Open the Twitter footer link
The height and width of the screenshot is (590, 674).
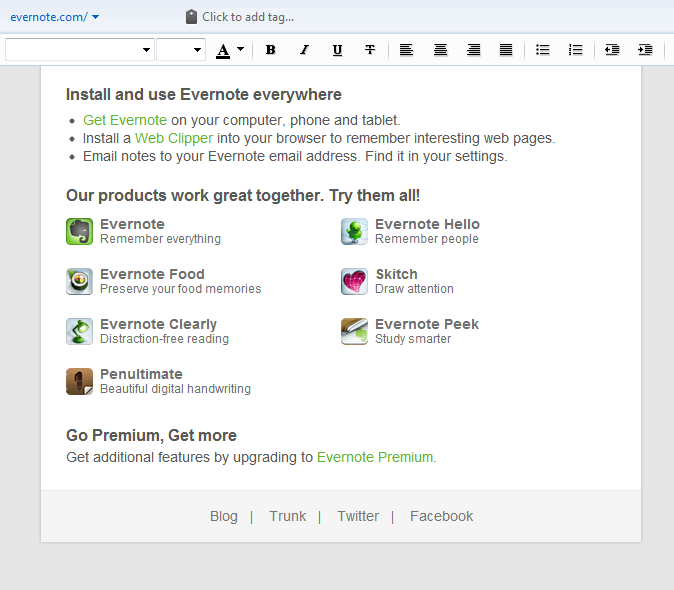(x=358, y=516)
